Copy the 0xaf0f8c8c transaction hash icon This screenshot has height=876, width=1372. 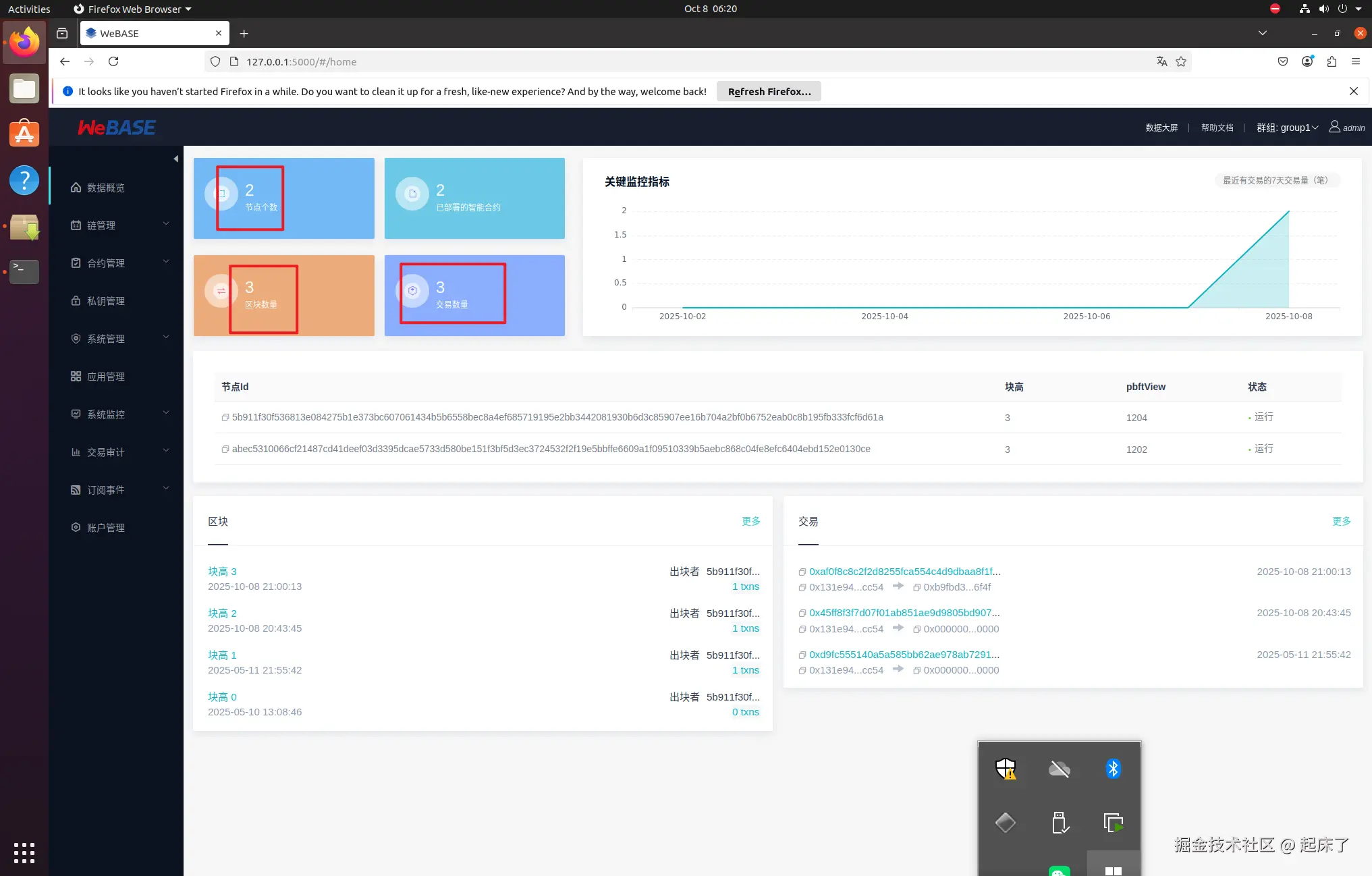click(802, 572)
